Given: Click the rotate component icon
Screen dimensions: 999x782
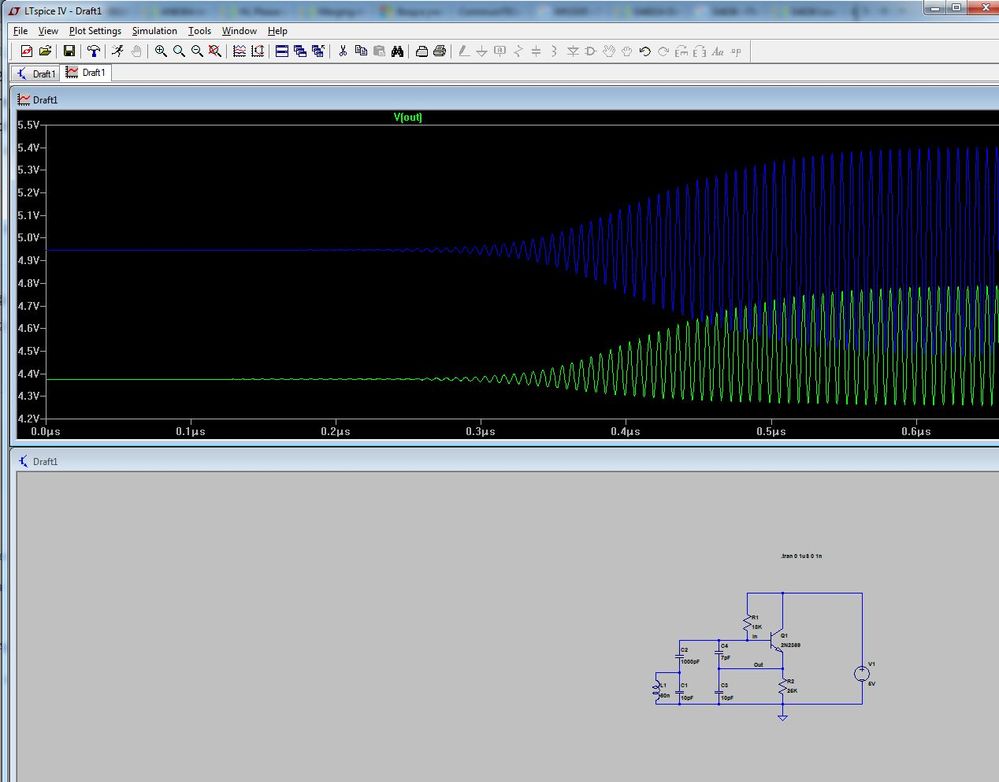Looking at the screenshot, I should (x=681, y=51).
